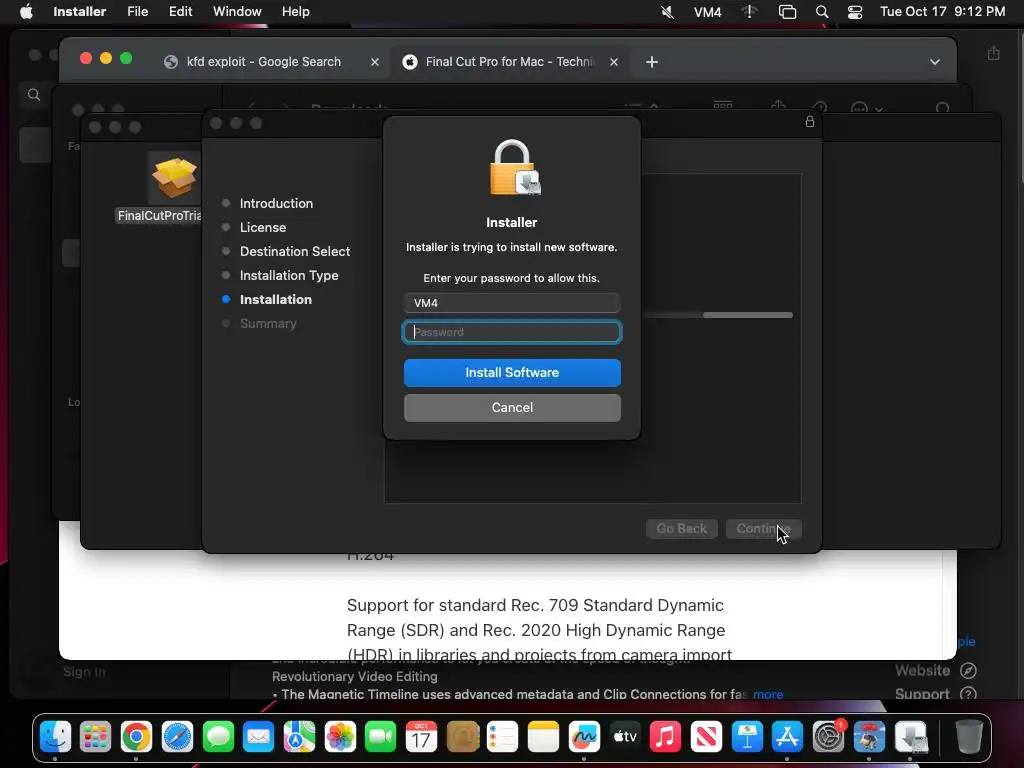The height and width of the screenshot is (768, 1024).
Task: Open Launchpad from the Dock
Action: tap(95, 737)
